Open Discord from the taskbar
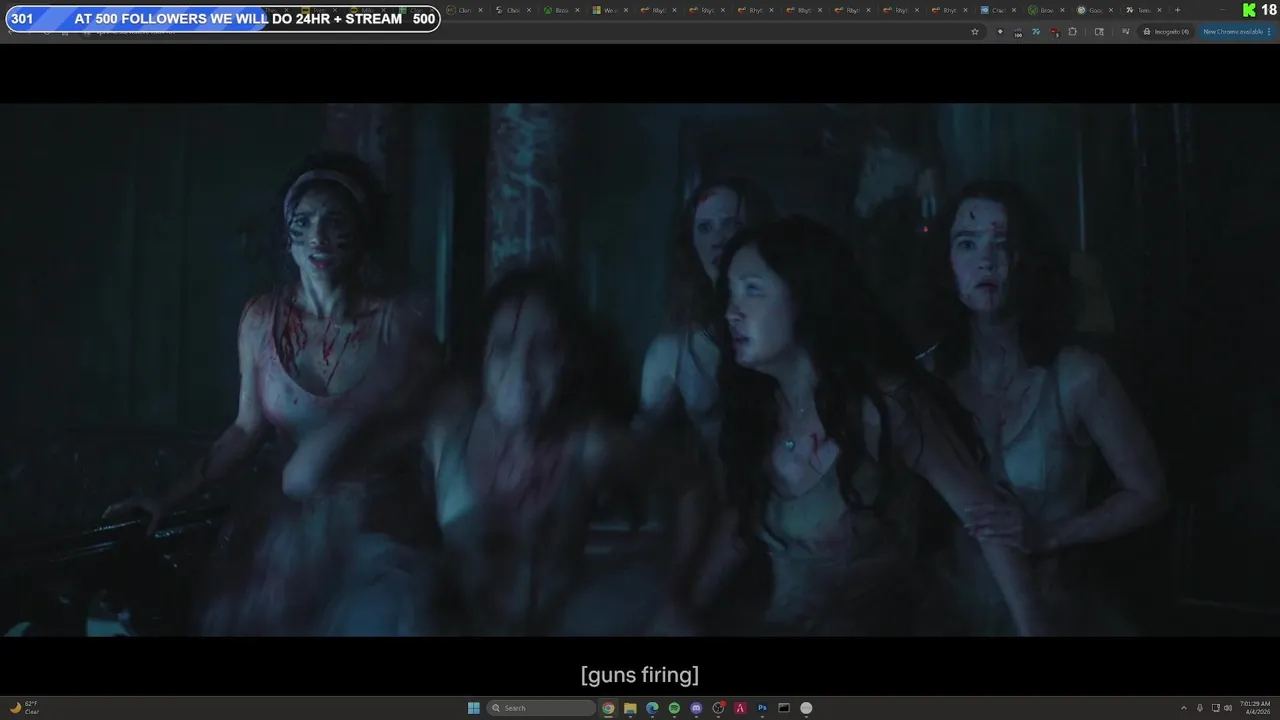The width and height of the screenshot is (1280, 720). pos(696,708)
